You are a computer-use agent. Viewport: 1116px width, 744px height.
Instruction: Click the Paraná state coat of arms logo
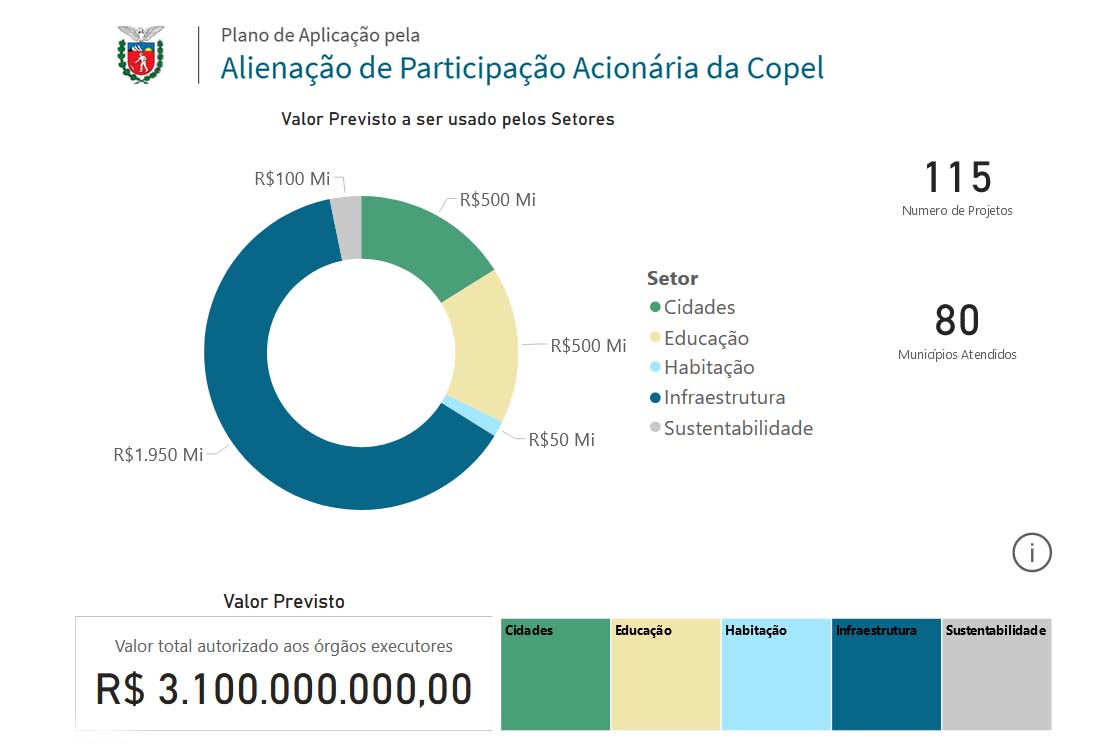141,55
